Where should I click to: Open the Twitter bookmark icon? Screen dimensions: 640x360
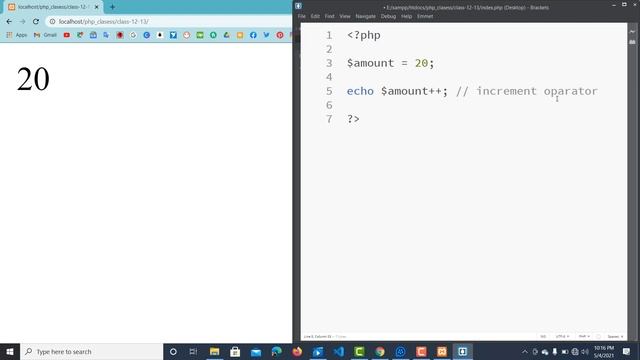click(267, 35)
